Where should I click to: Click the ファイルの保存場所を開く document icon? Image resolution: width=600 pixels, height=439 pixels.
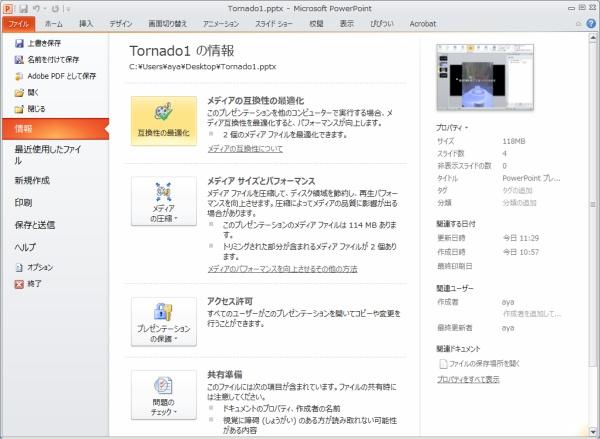(443, 364)
